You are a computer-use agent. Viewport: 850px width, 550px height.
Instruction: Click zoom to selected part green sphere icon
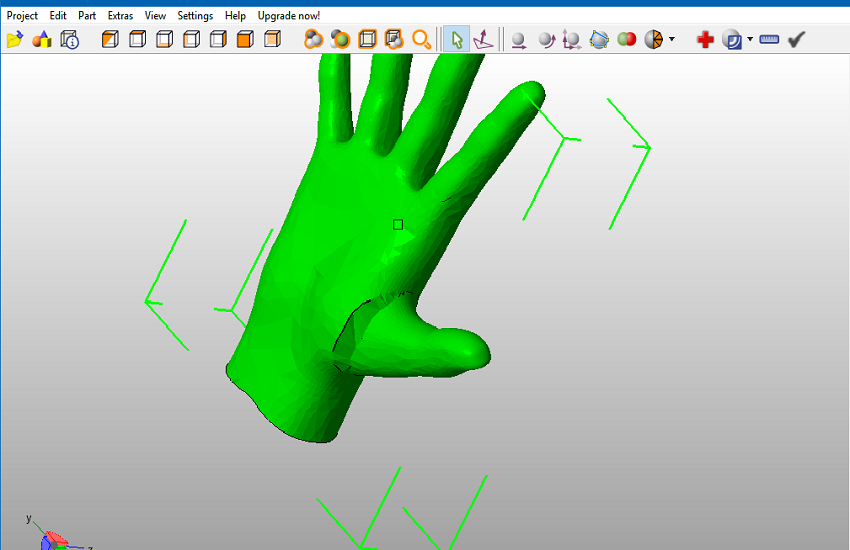(x=340, y=40)
